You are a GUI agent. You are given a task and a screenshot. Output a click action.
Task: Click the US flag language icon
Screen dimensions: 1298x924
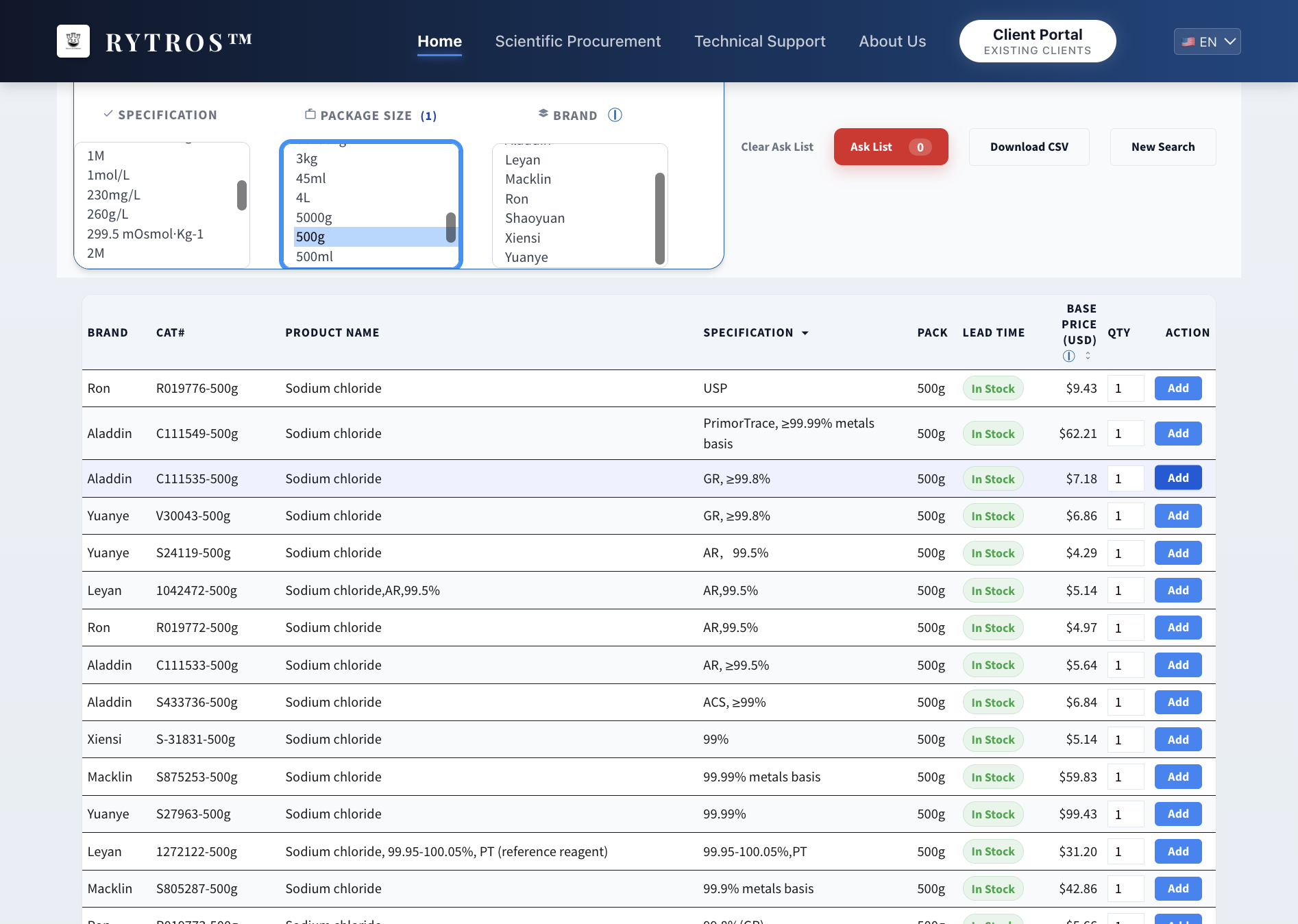[x=1188, y=42]
